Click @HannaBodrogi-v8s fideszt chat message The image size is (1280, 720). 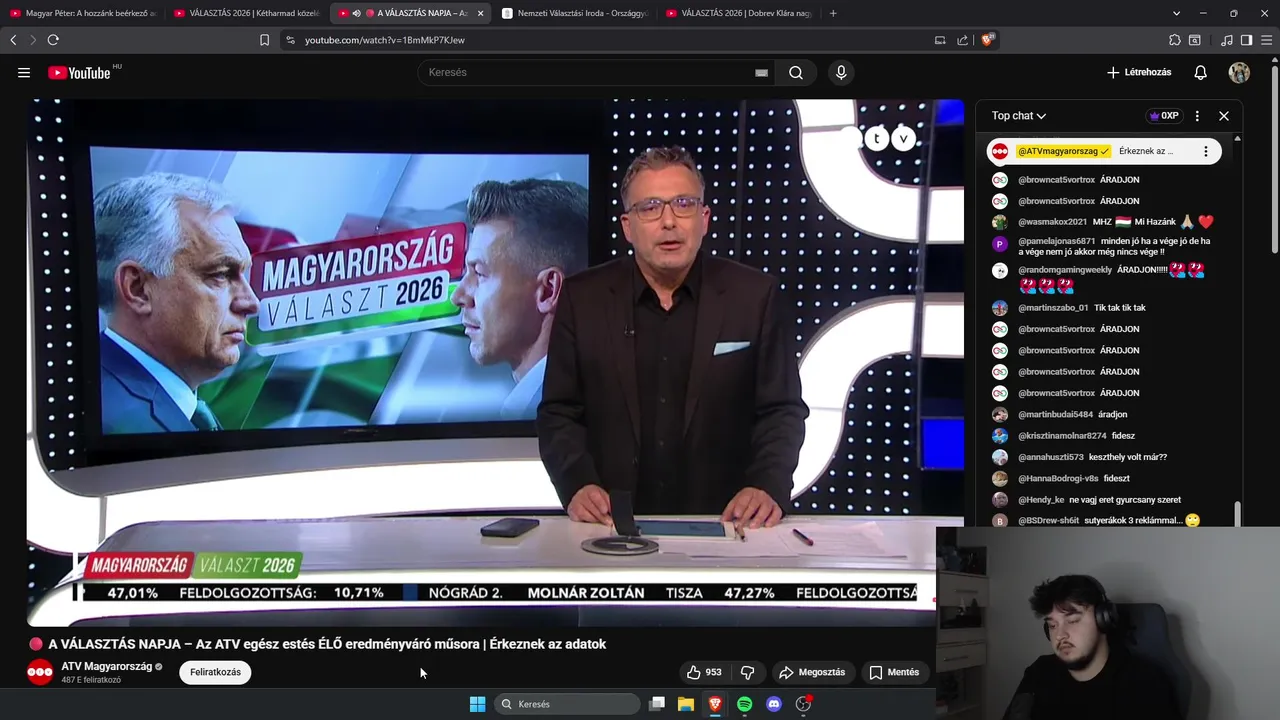pyautogui.click(x=1108, y=478)
